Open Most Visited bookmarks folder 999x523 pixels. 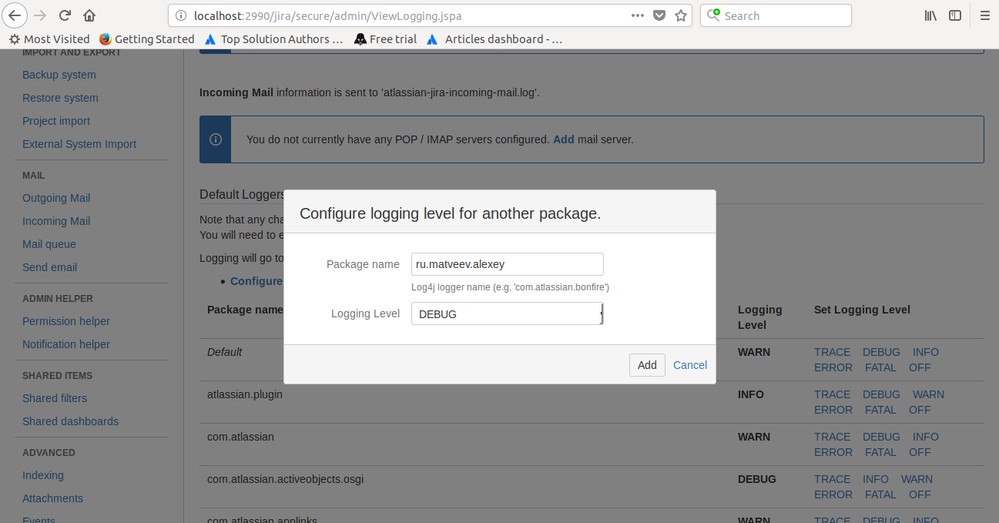point(49,39)
